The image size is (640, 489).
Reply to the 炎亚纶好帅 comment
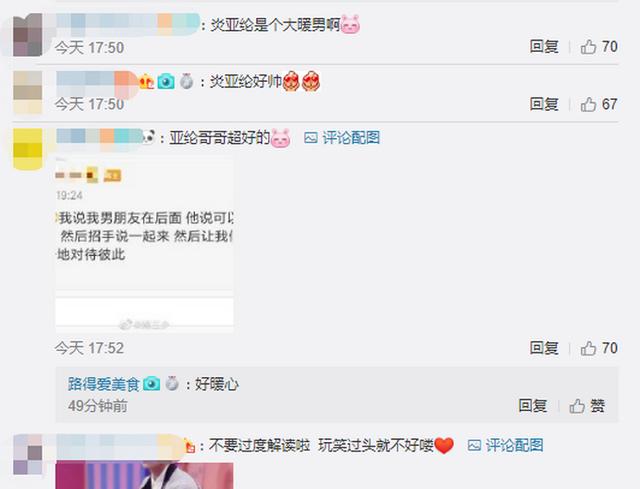(544, 104)
